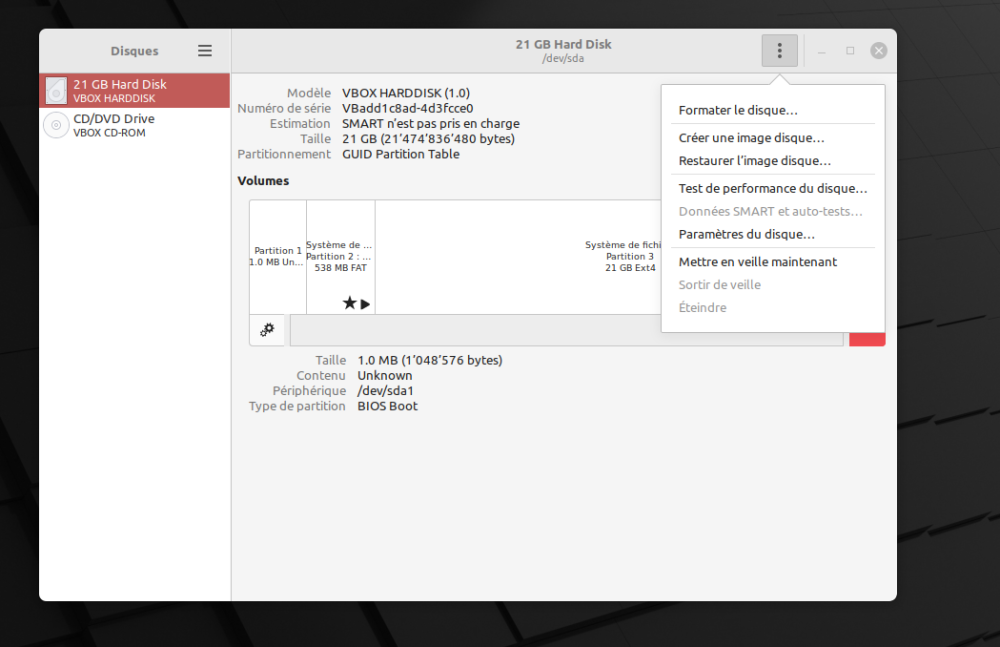Select the 538 MB FAT Partition 2
Viewport: 1000px width, 647px height.
(x=340, y=257)
